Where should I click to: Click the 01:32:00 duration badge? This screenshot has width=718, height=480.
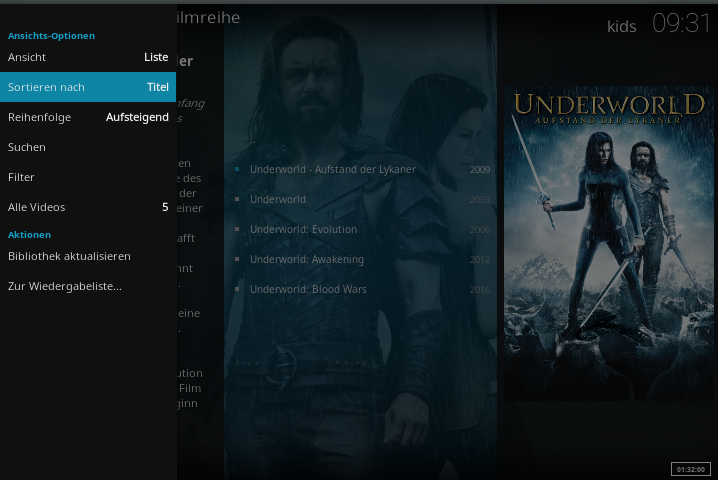[691, 469]
